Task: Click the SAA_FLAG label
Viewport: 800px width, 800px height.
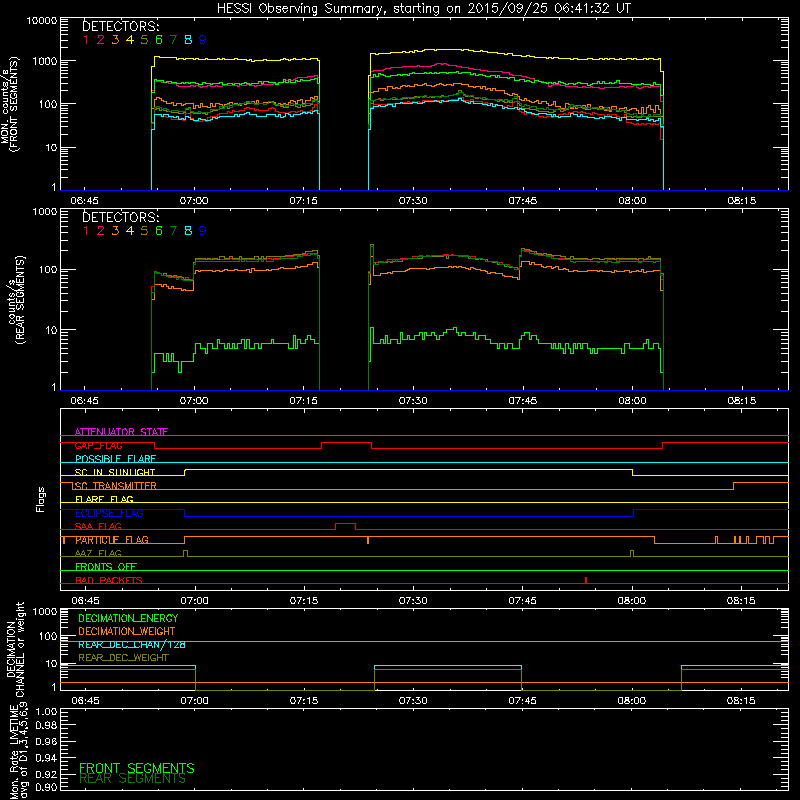Action: (98, 526)
